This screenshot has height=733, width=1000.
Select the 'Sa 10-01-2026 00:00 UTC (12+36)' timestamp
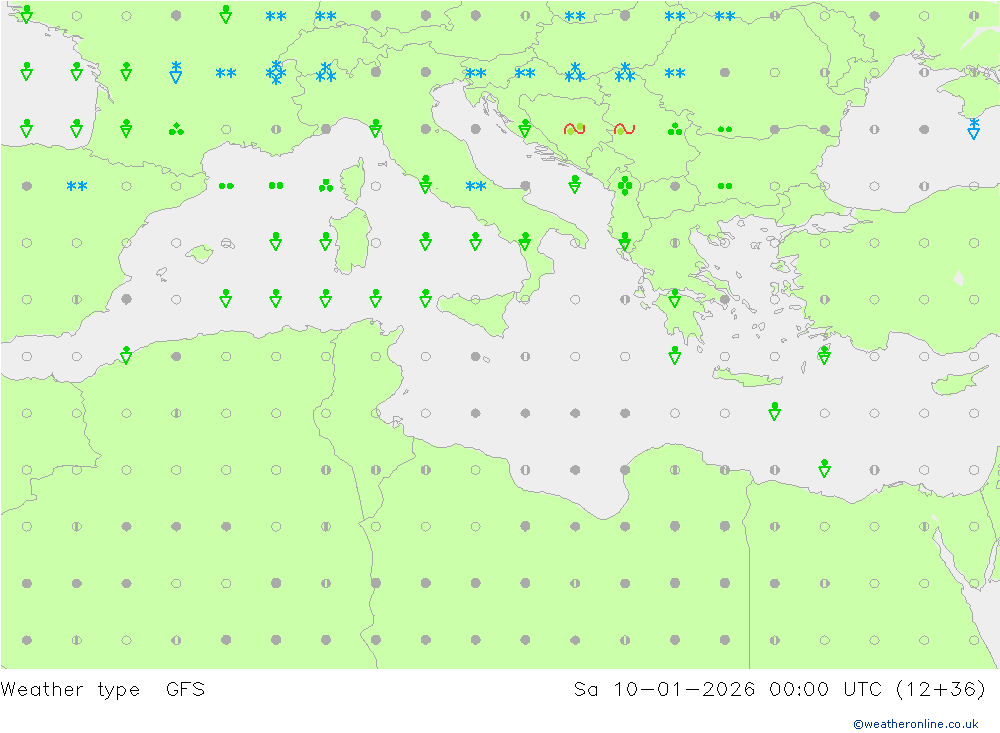pyautogui.click(x=779, y=690)
